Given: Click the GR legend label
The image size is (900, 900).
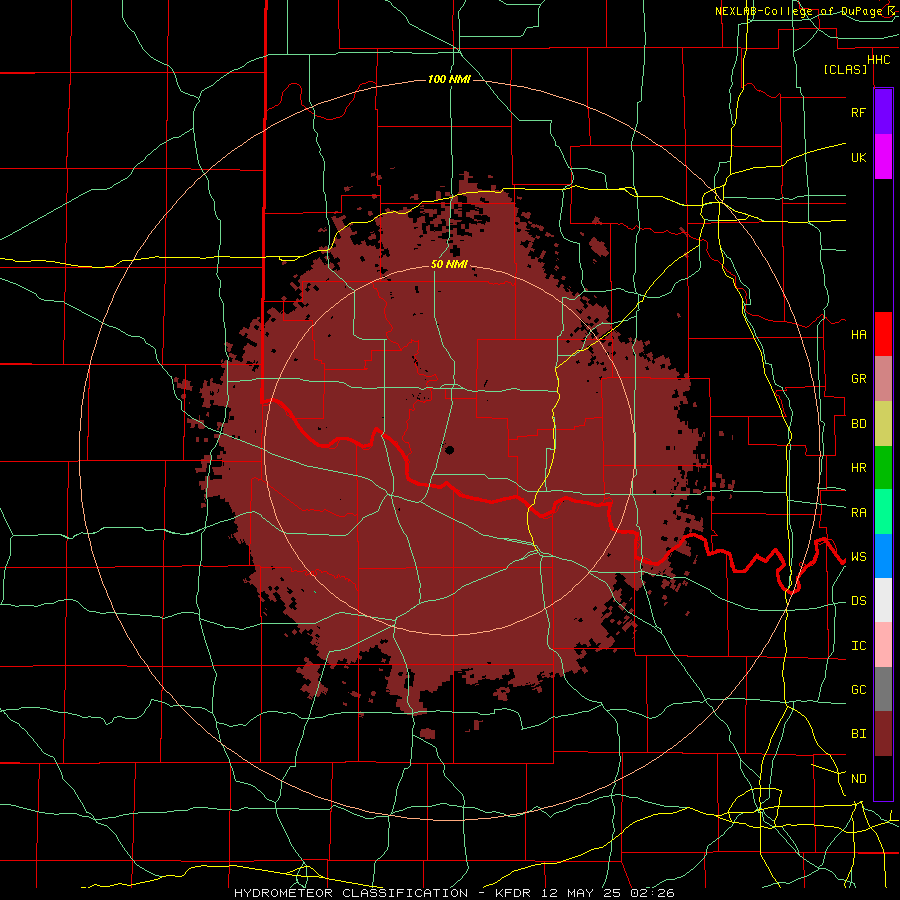Looking at the screenshot, I should [858, 379].
